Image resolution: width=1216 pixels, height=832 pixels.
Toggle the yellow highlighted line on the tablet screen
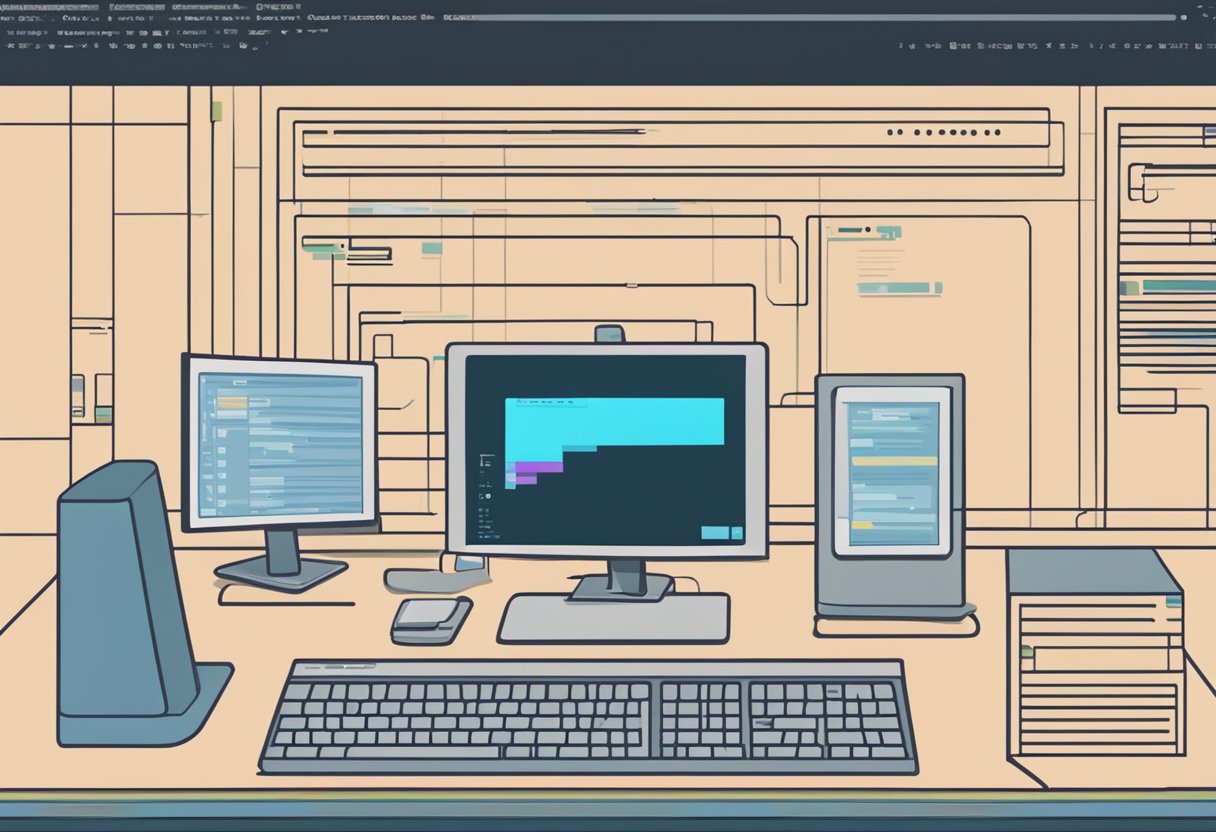[x=895, y=461]
